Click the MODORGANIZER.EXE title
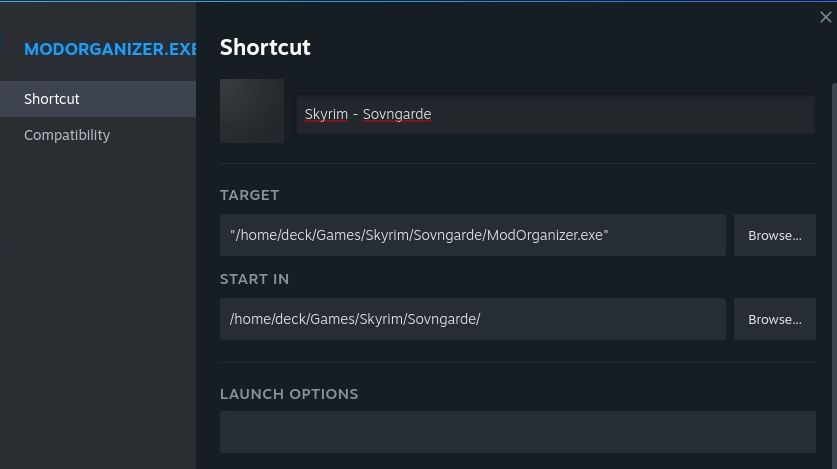Image resolution: width=837 pixels, height=469 pixels. coord(110,49)
